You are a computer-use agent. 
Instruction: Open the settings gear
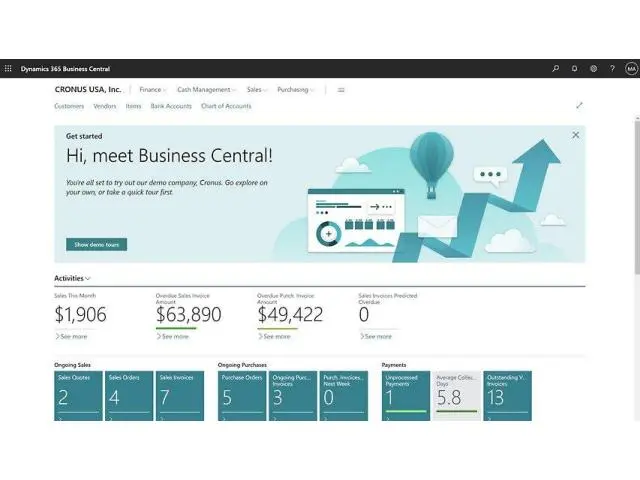click(x=593, y=69)
